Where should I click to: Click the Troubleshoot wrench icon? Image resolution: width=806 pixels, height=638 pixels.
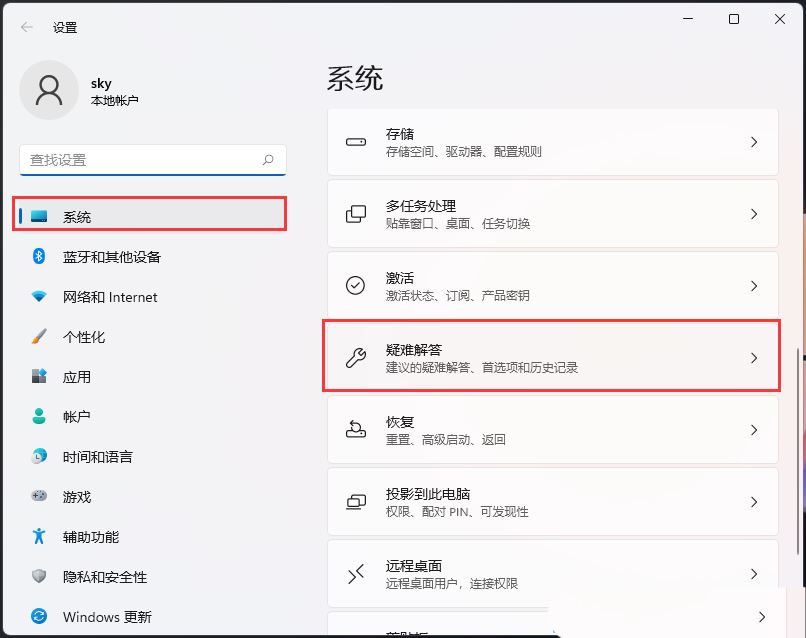coord(356,358)
